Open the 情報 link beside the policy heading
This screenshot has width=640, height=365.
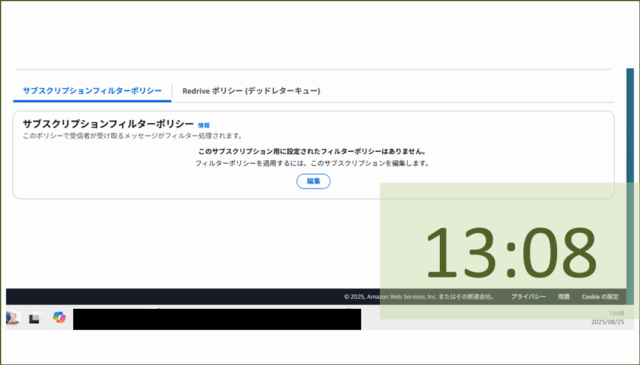[204, 125]
